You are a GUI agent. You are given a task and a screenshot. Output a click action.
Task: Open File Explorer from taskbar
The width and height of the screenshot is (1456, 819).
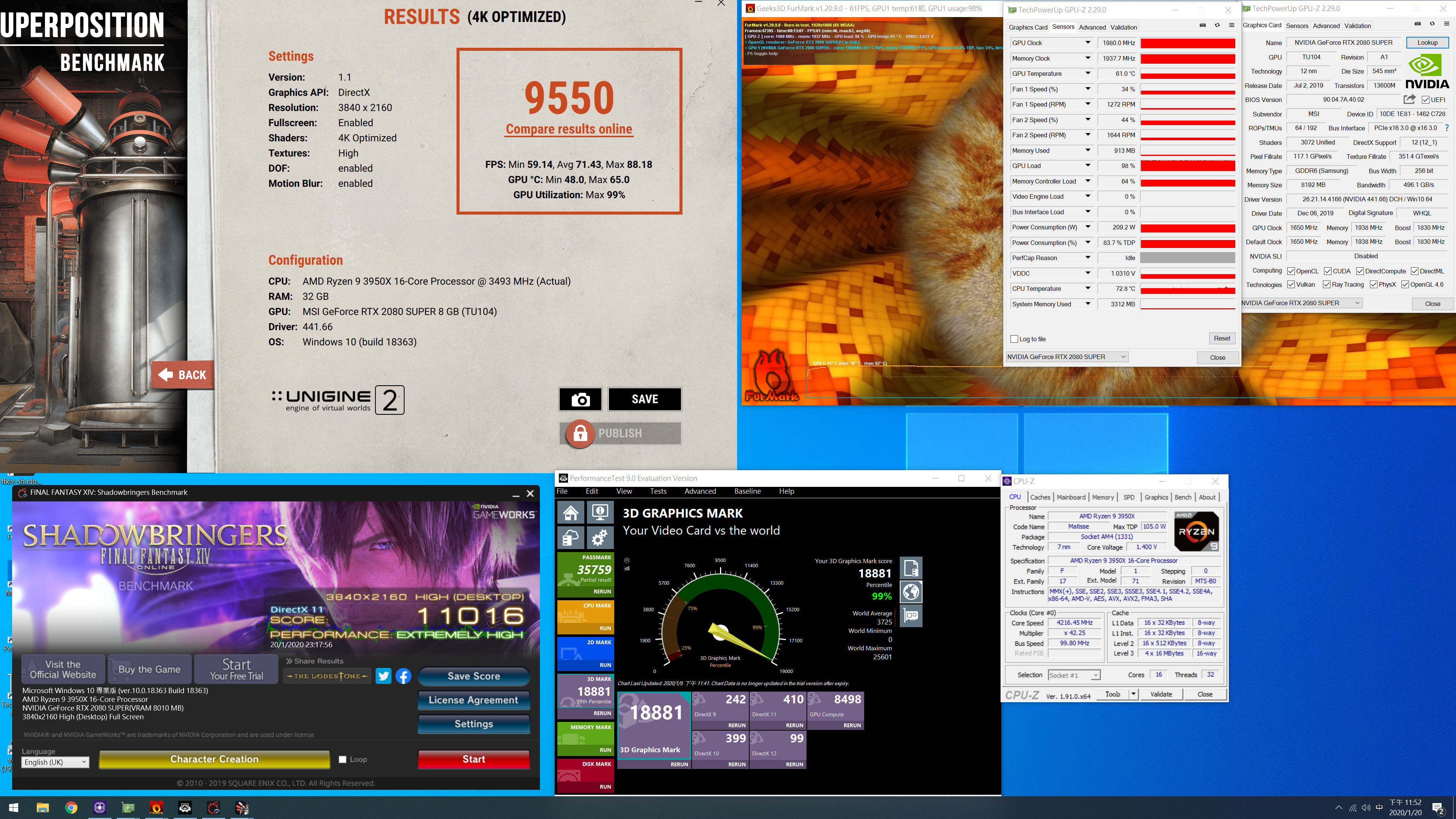click(42, 808)
